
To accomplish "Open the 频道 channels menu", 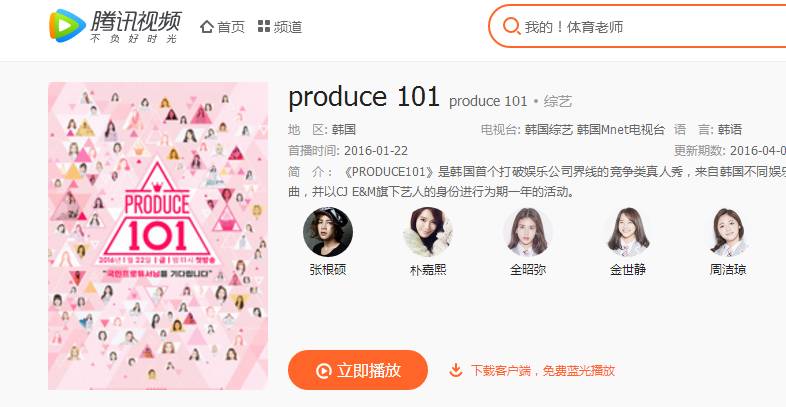I will (x=280, y=27).
